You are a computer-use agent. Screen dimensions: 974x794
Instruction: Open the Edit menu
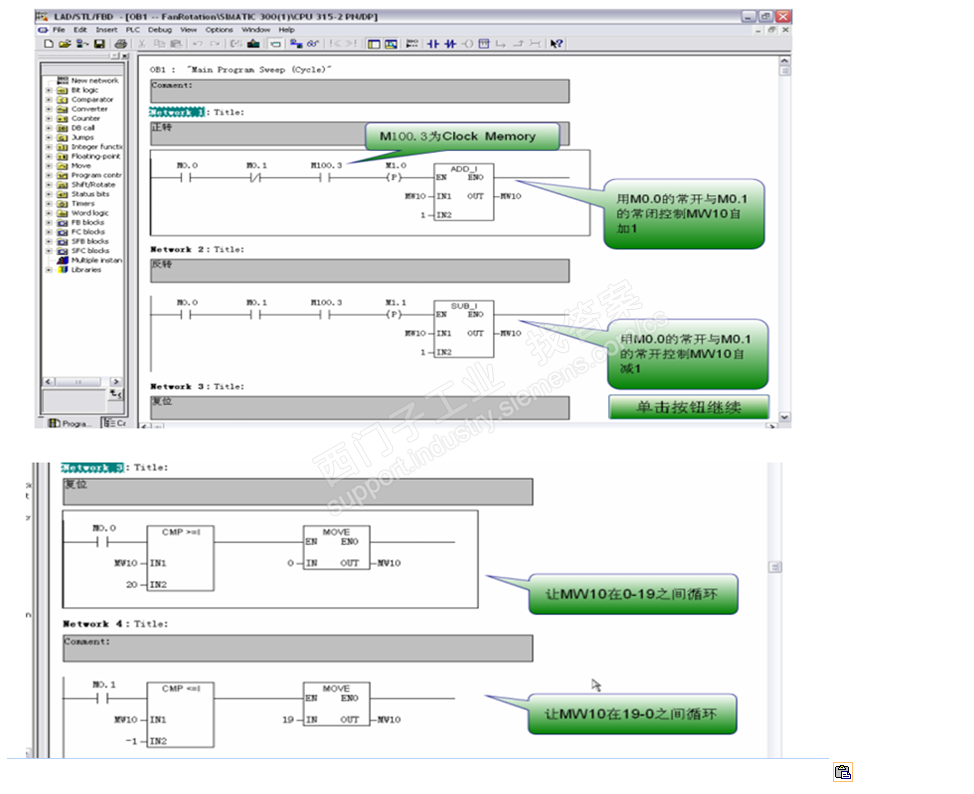[80, 30]
